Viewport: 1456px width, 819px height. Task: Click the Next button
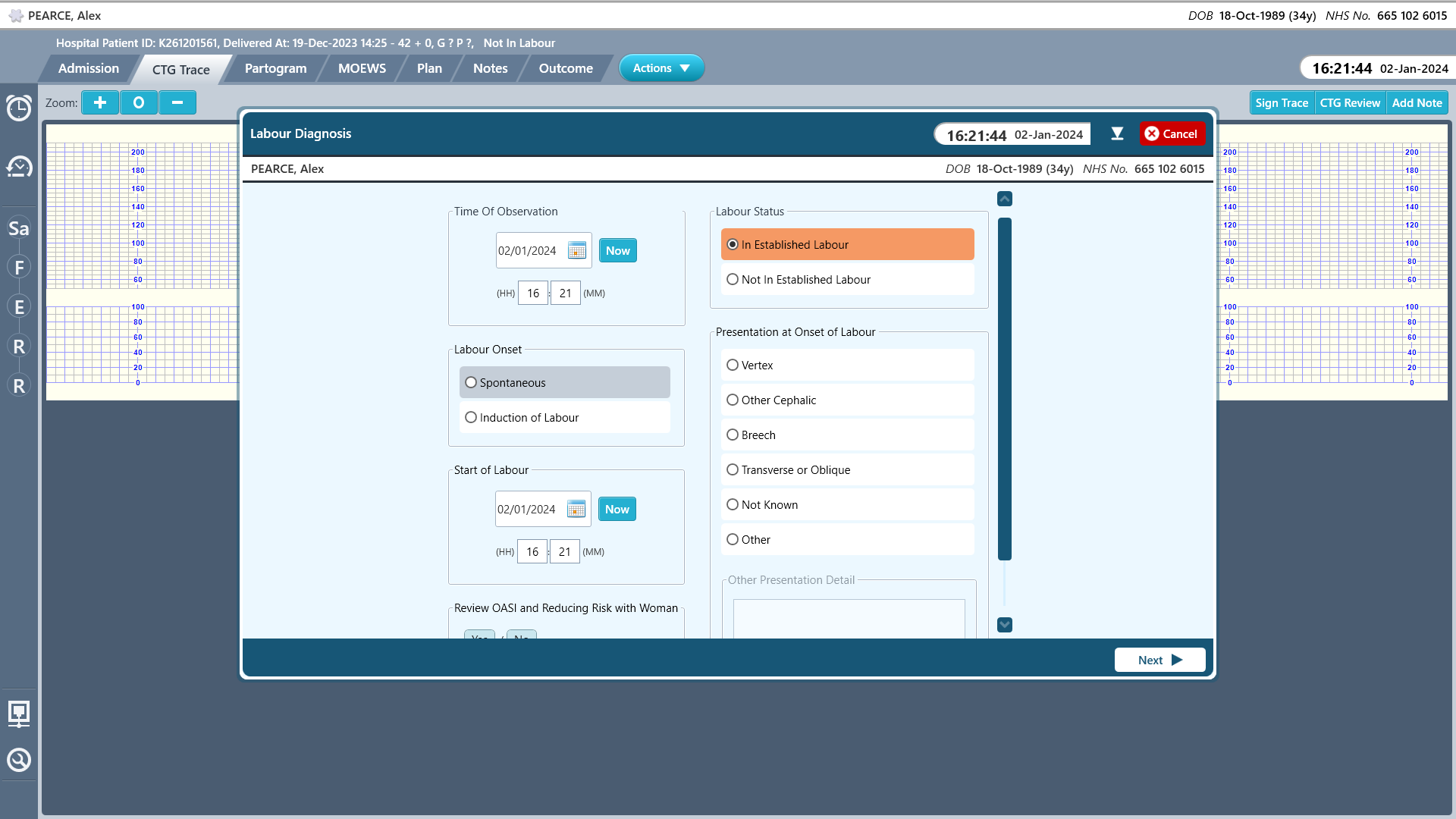pos(1159,660)
